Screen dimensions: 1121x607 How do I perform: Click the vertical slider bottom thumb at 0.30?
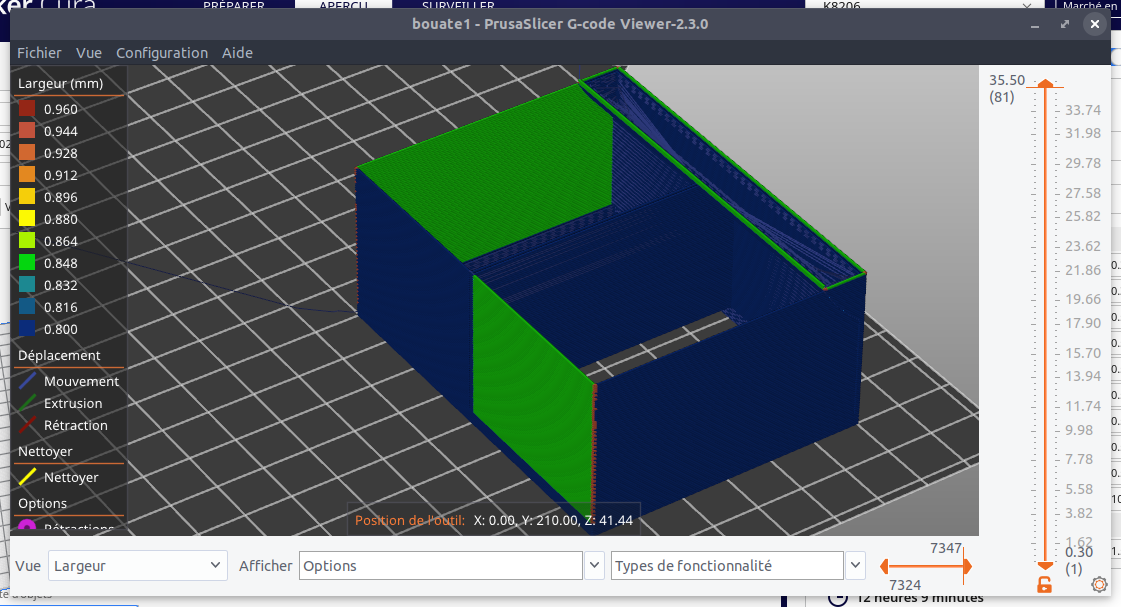point(1045,566)
